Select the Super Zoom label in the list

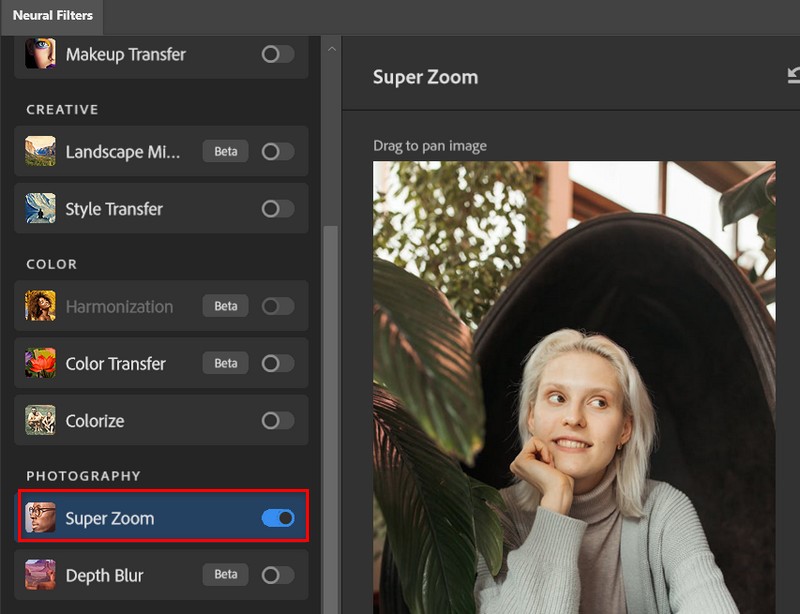(x=110, y=518)
